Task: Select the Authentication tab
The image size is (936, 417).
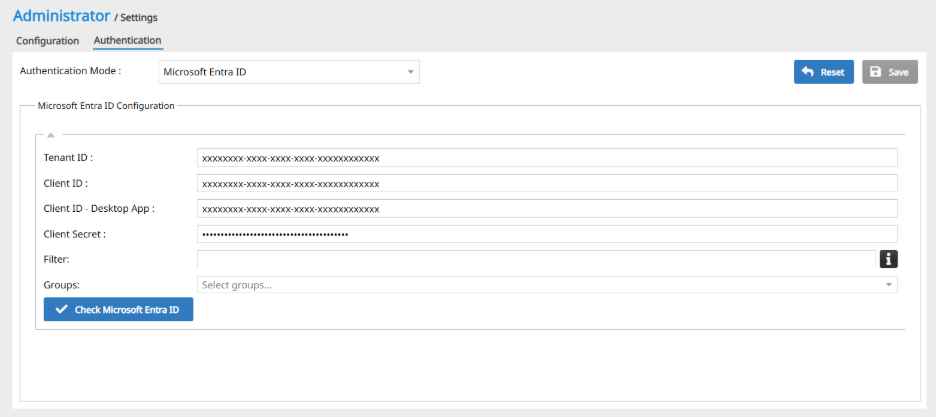Action: click(x=127, y=41)
